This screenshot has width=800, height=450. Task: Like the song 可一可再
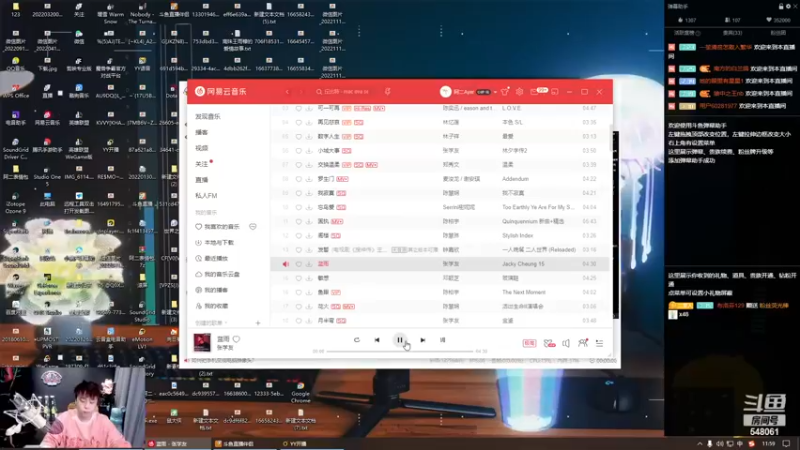(298, 108)
